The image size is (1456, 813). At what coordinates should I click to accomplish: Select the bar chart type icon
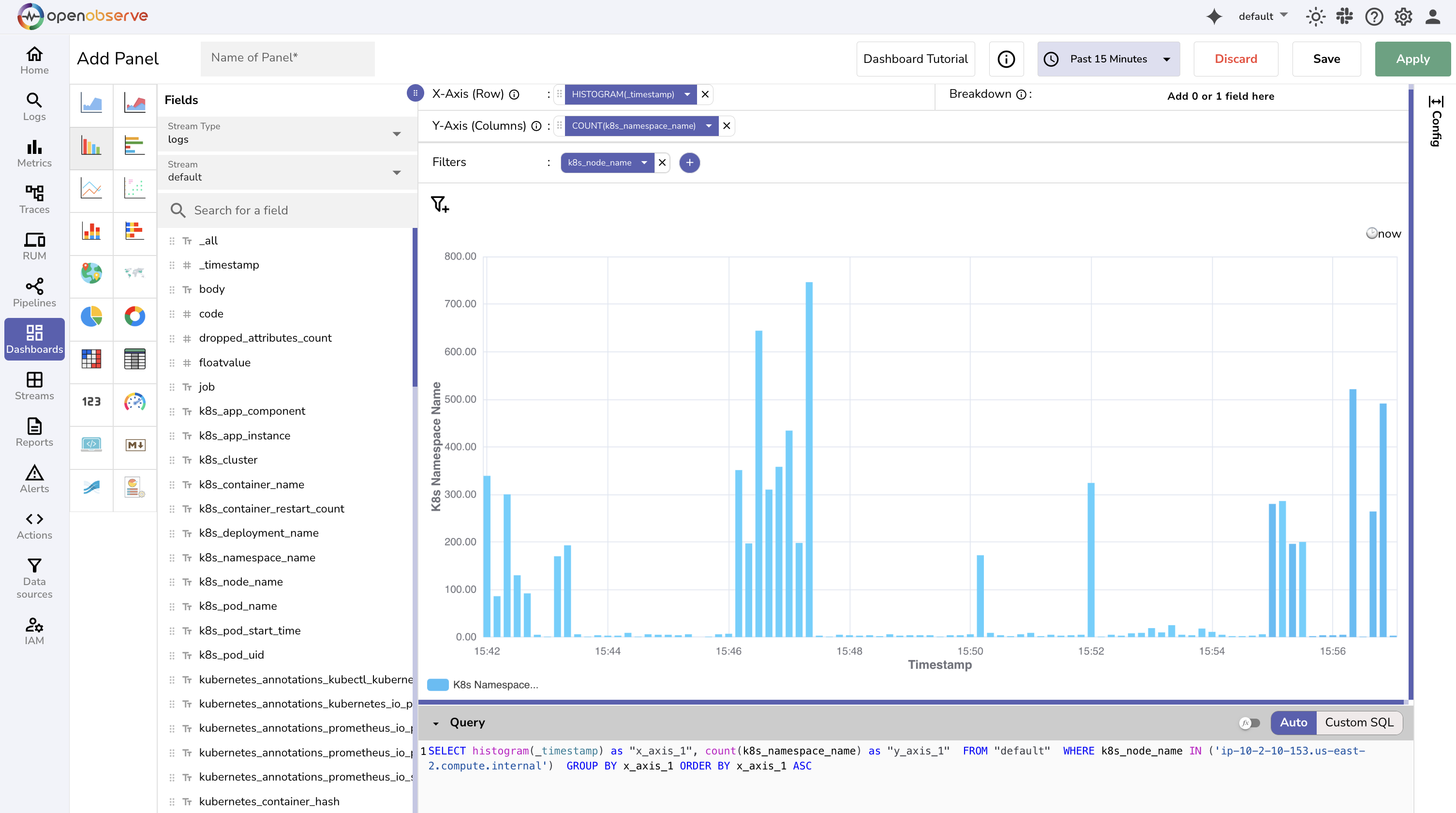91,146
